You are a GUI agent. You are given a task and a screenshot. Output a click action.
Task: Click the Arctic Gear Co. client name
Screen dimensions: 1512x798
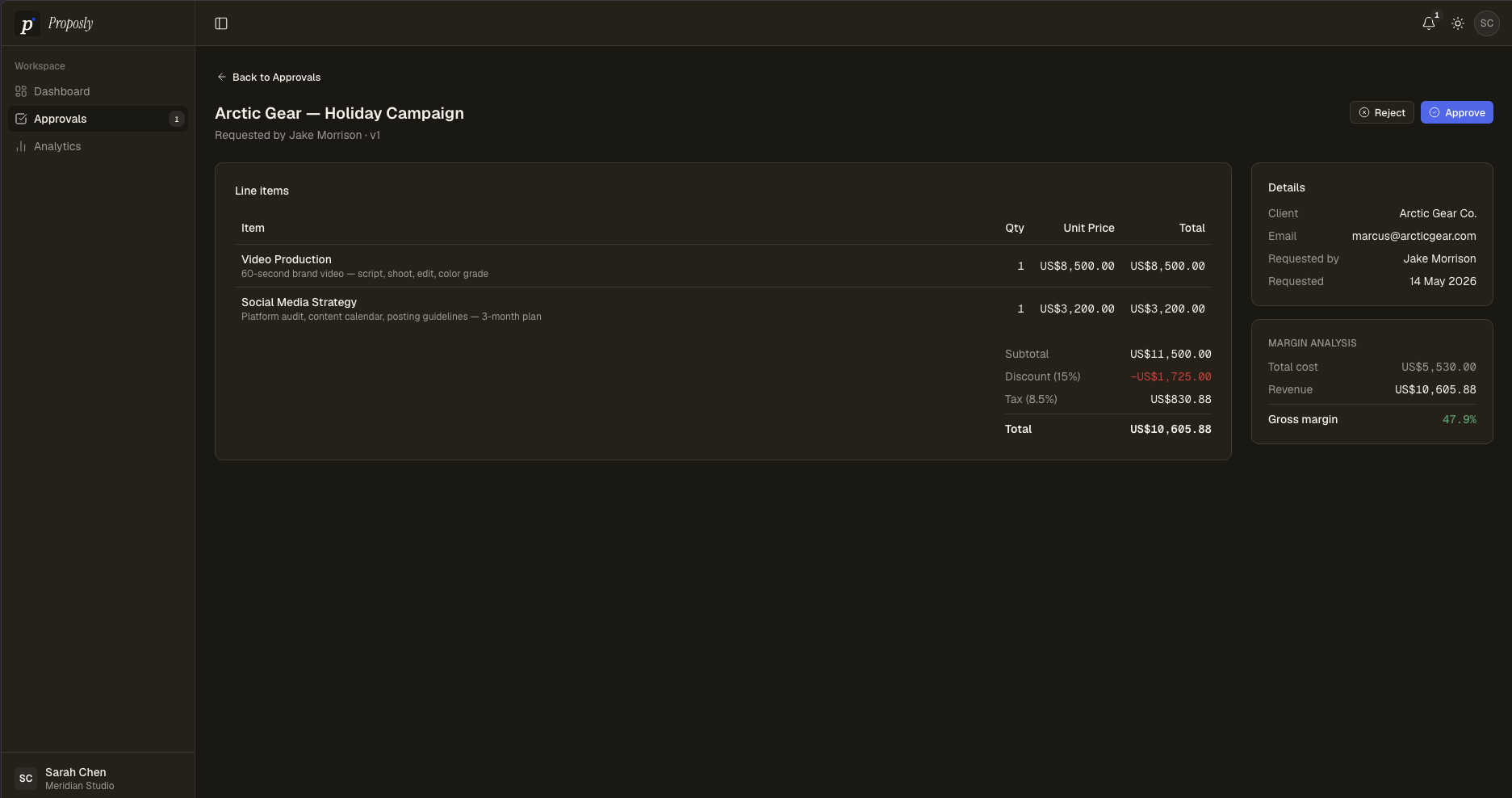1438,213
